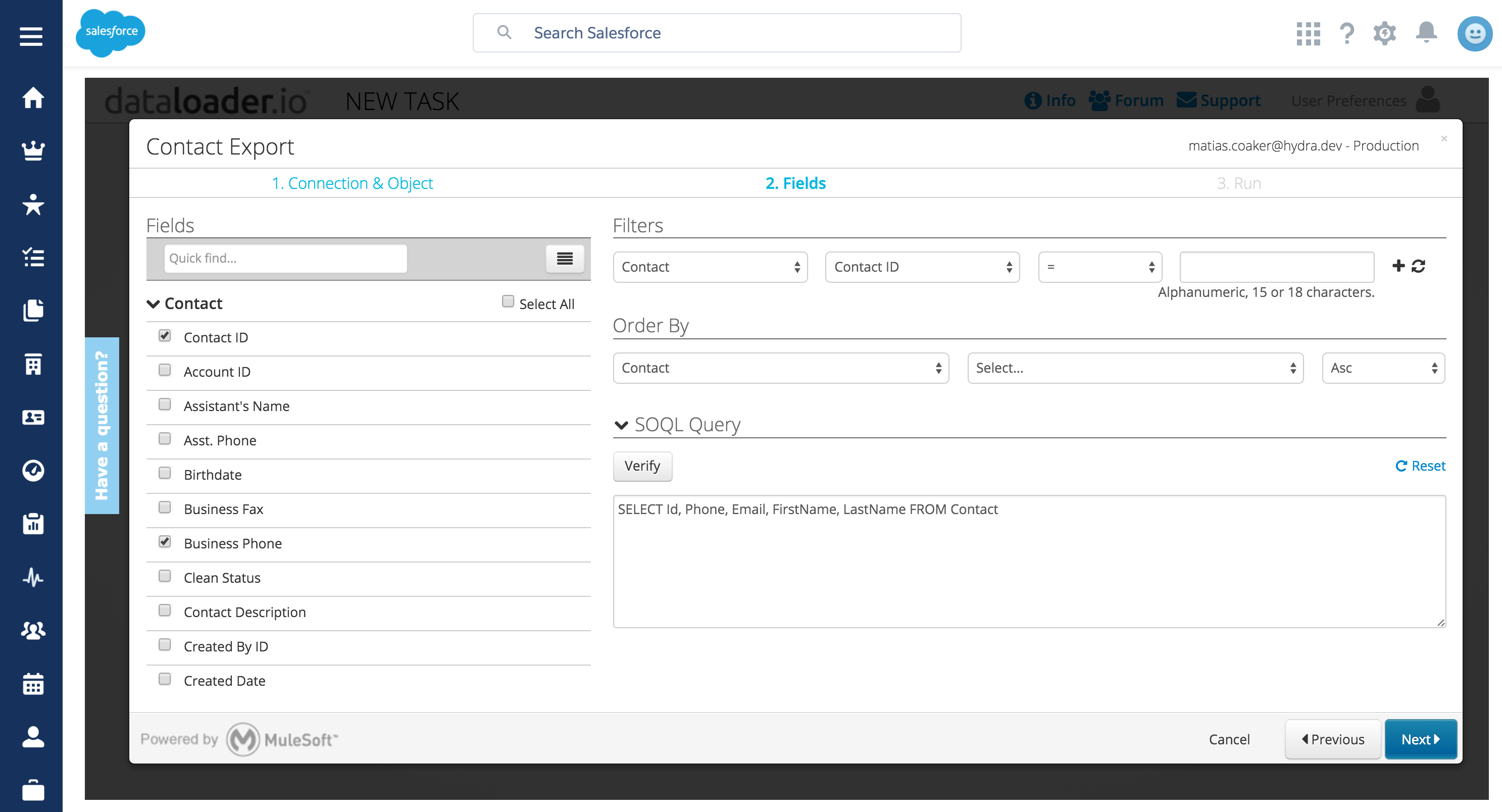Toggle field list view menu button
The image size is (1502, 812).
click(x=565, y=258)
